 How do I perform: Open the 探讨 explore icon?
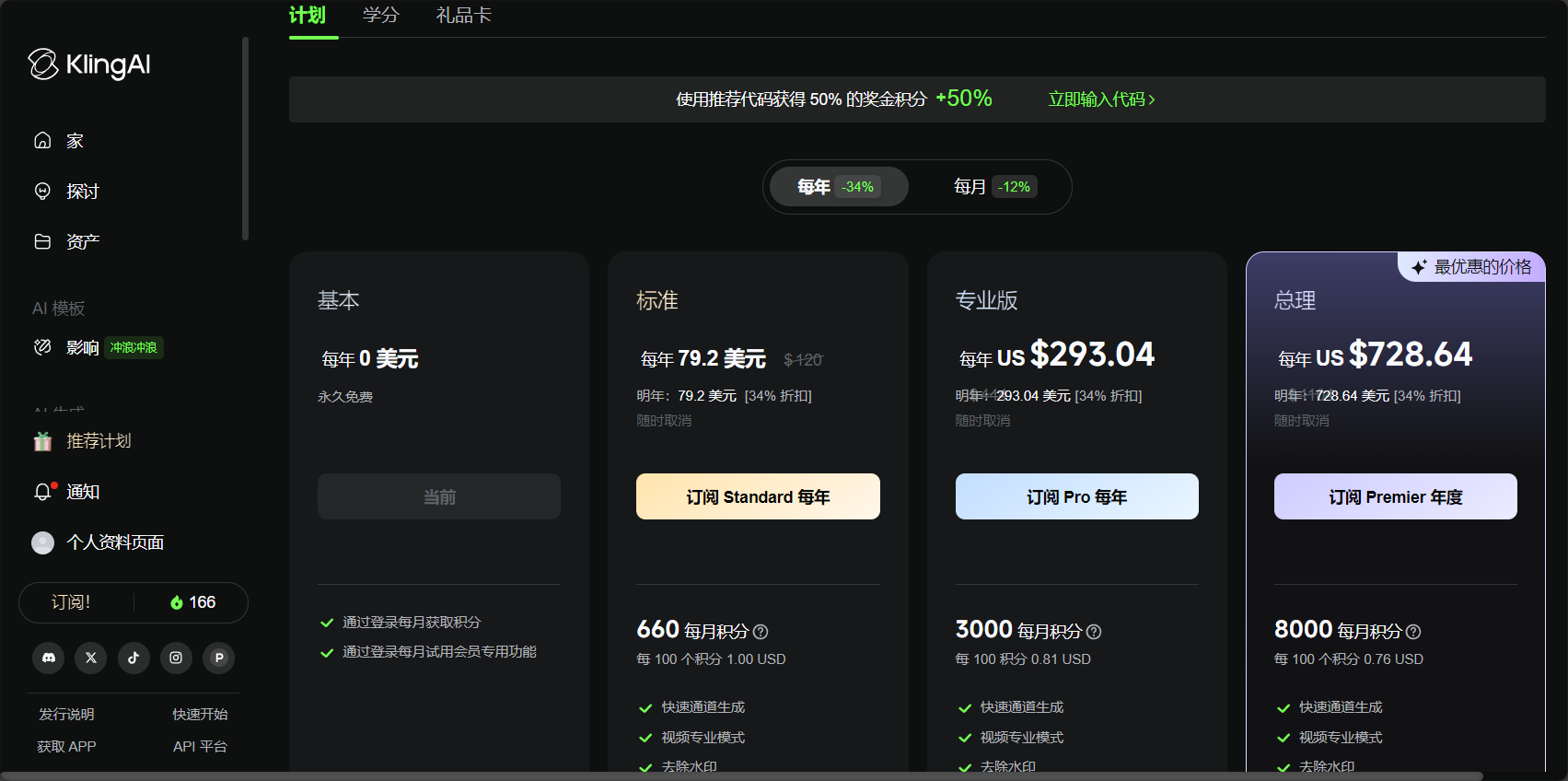tap(42, 192)
